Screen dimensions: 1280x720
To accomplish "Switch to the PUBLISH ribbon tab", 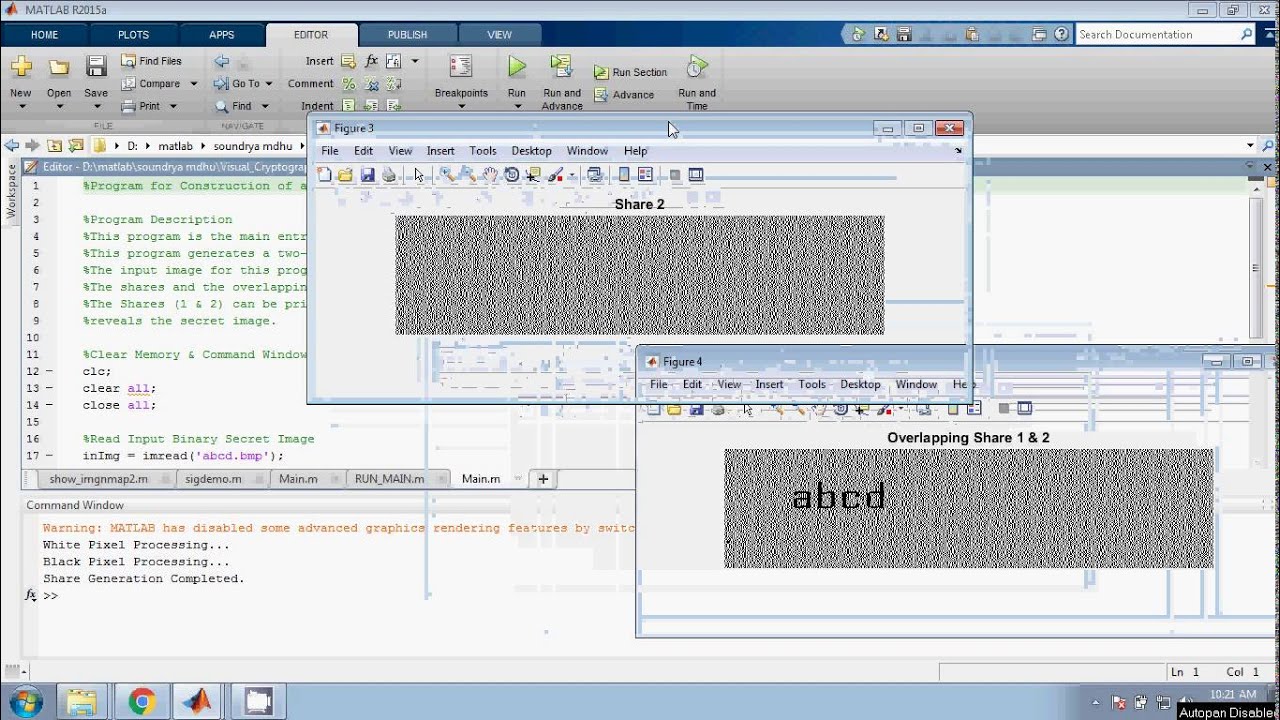I will [407, 35].
